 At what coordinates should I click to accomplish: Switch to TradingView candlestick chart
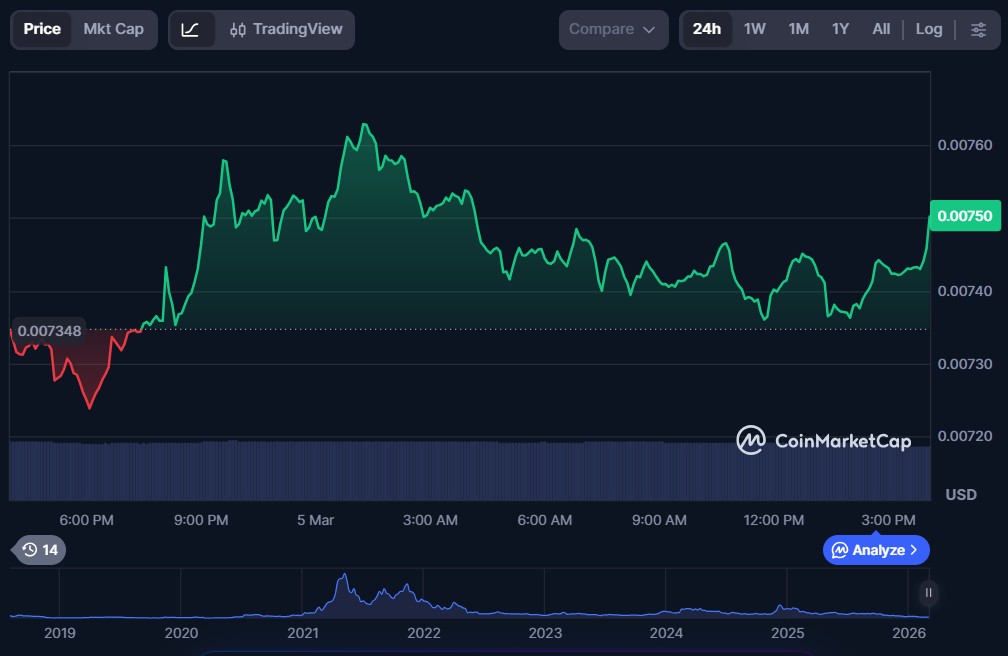click(x=286, y=30)
